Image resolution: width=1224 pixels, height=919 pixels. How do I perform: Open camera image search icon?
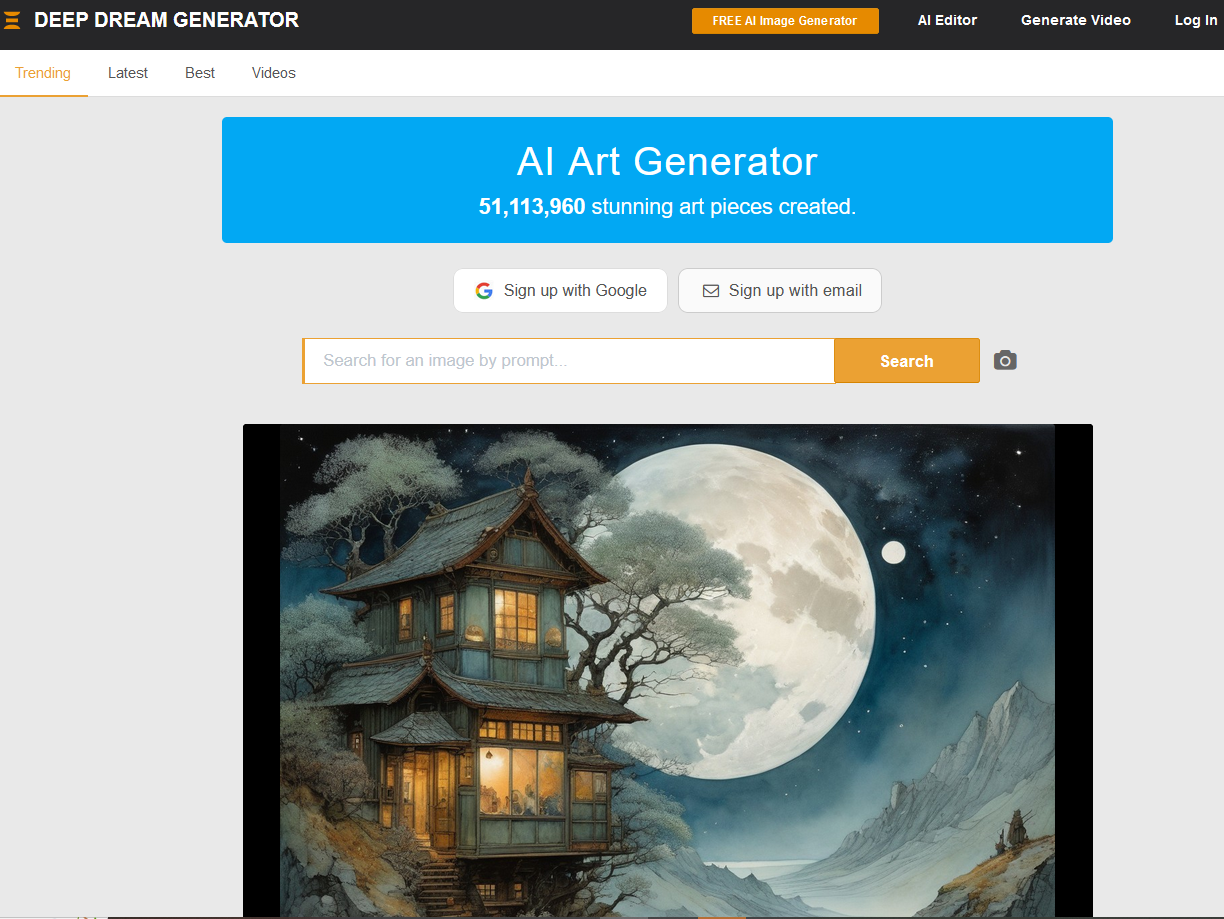(1005, 360)
